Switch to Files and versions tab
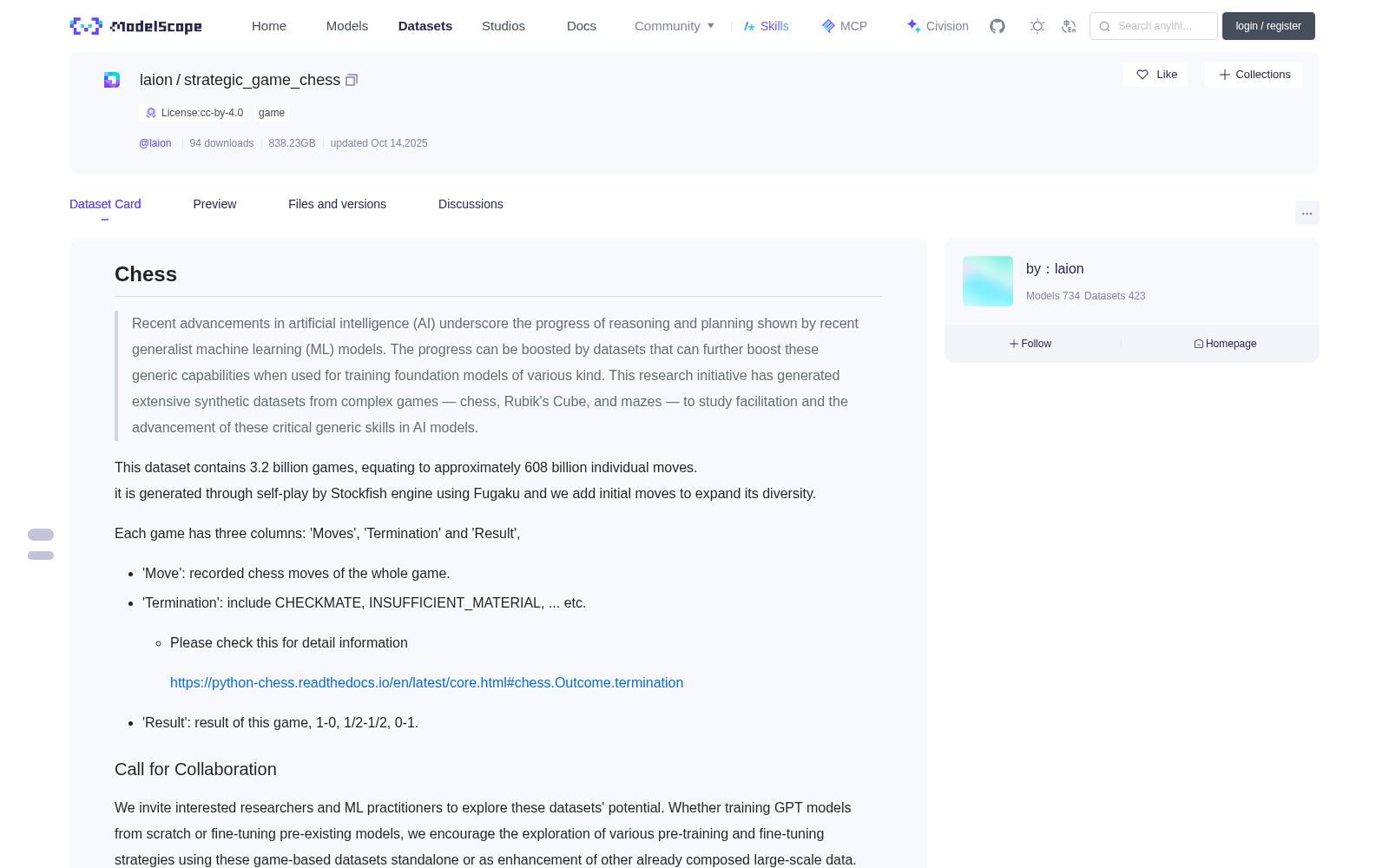1389x868 pixels. 337,204
